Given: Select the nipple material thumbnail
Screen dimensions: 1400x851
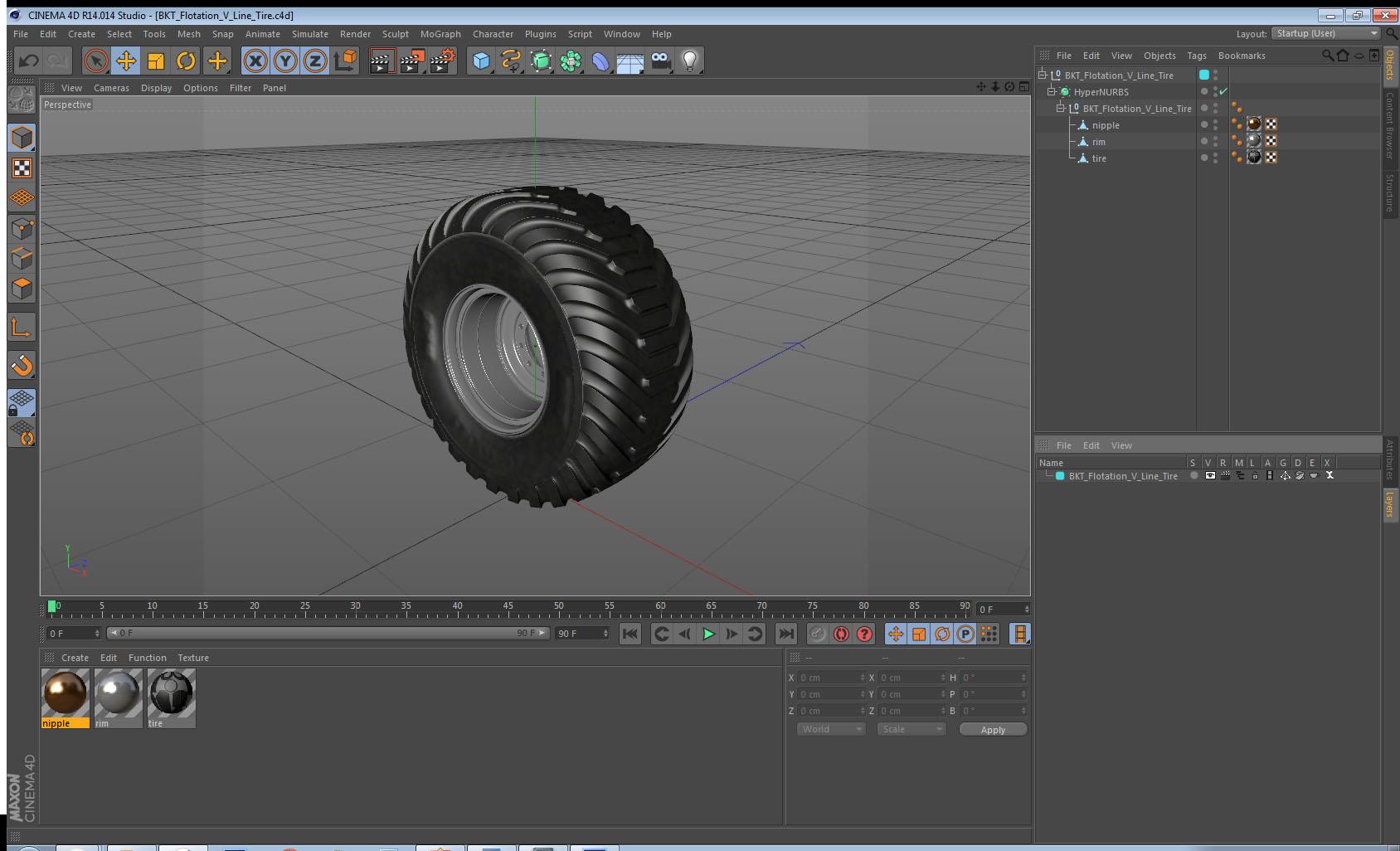Looking at the screenshot, I should [x=65, y=693].
